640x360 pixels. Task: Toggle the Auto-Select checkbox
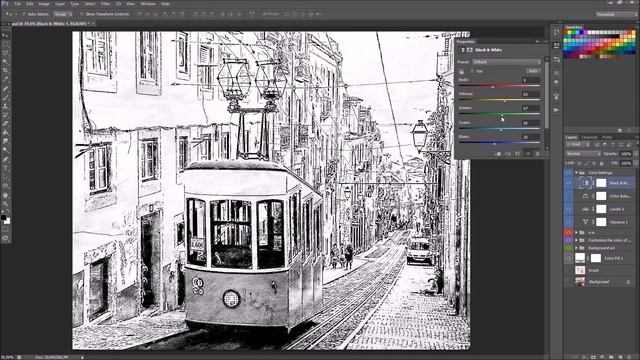coord(24,14)
